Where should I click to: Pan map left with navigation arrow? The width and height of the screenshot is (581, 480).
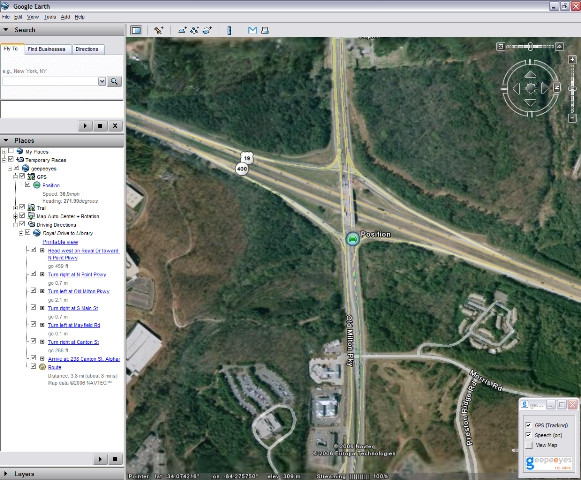pyautogui.click(x=516, y=88)
